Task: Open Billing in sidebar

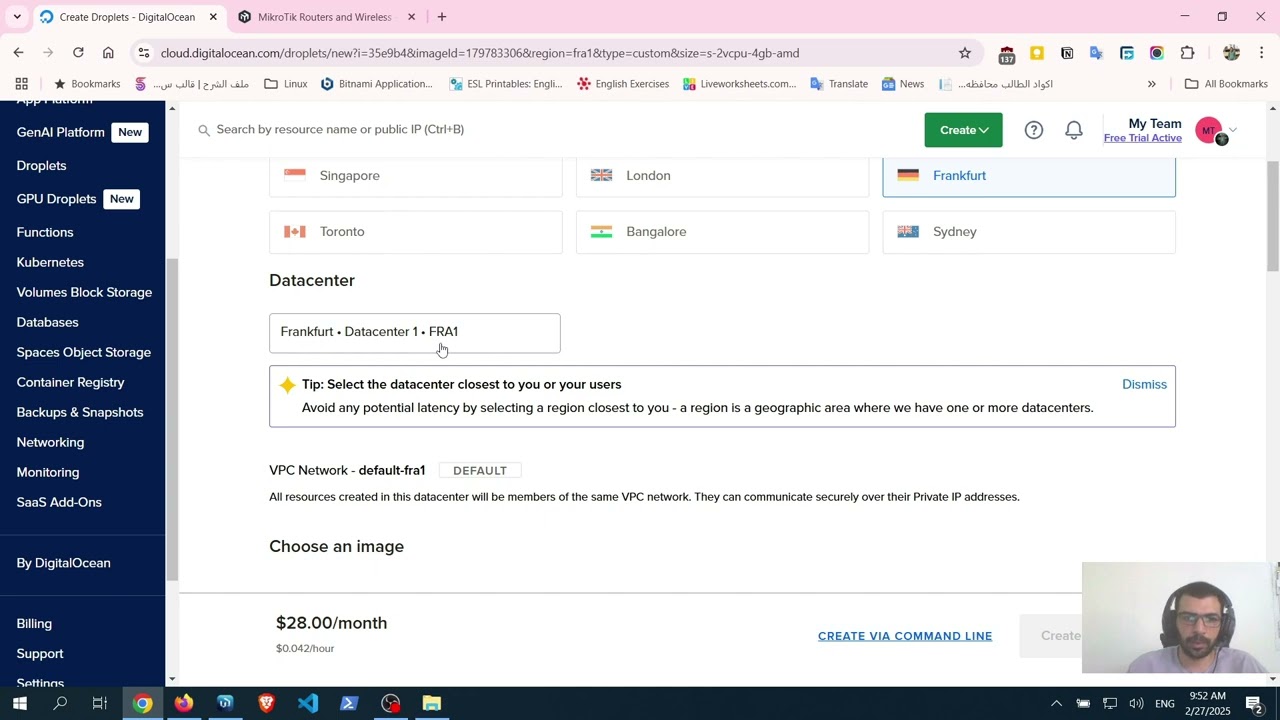Action: 34,624
